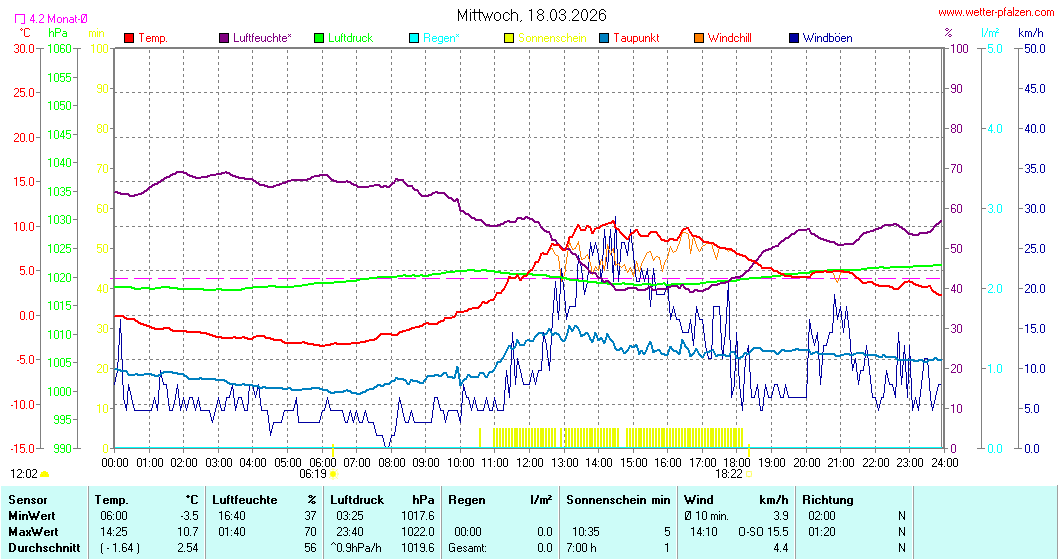Click the sun icon beside 12:02
Screen dimensions: 1058x559
[45, 474]
